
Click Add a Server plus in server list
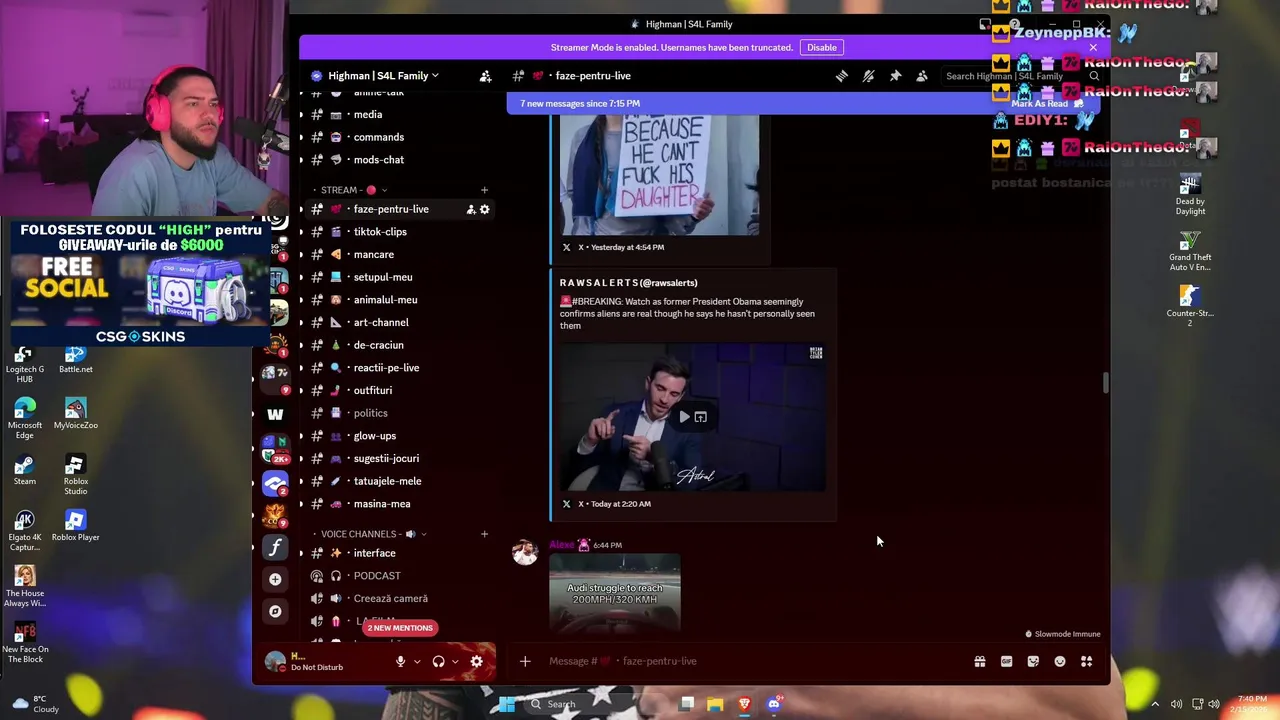point(275,579)
